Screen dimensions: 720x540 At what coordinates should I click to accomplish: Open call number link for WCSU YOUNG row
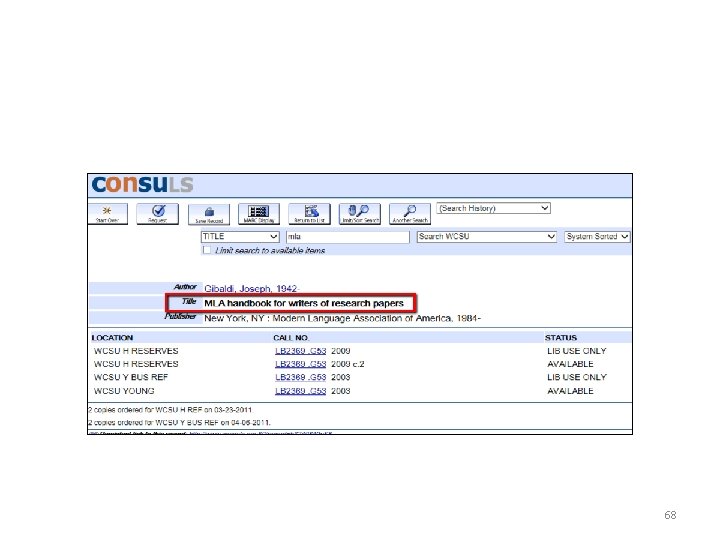[x=301, y=391]
